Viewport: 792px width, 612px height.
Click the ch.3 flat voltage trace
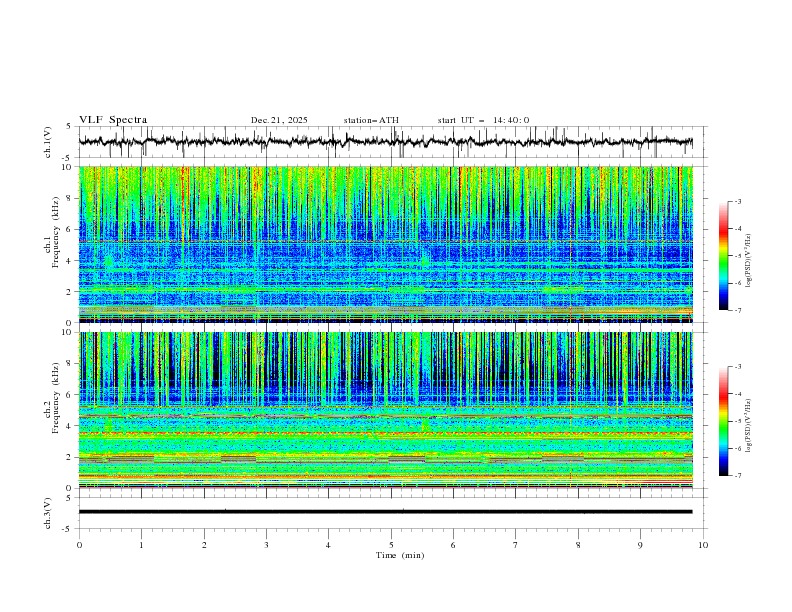[x=385, y=512]
